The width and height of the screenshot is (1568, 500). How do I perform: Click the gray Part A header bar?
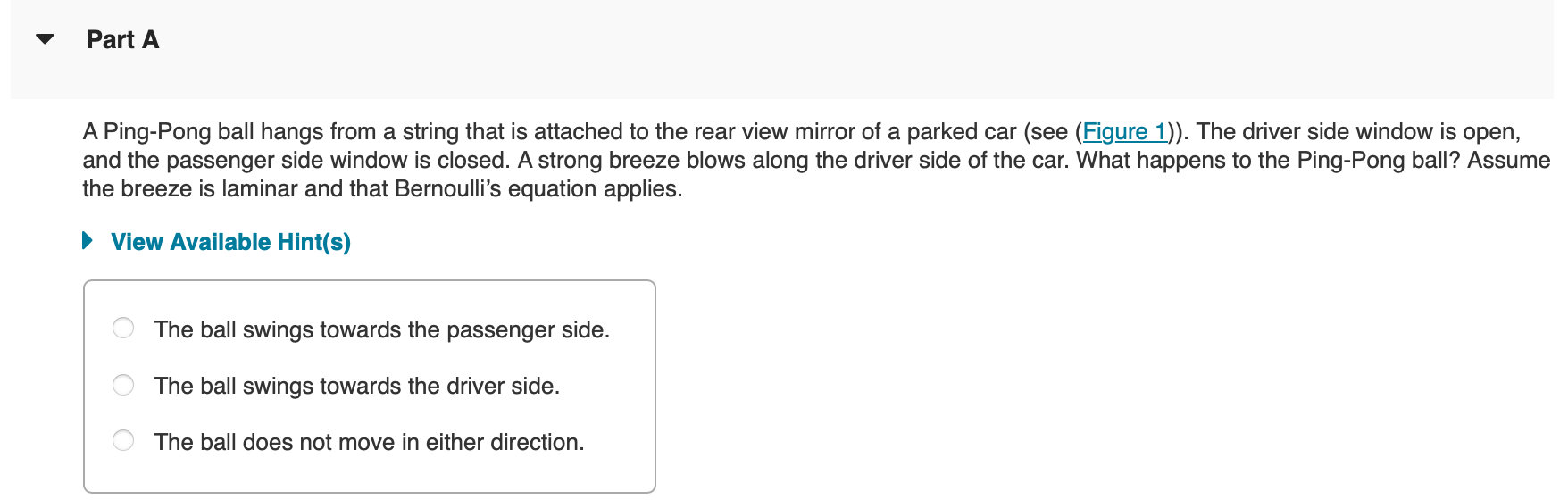click(804, 54)
